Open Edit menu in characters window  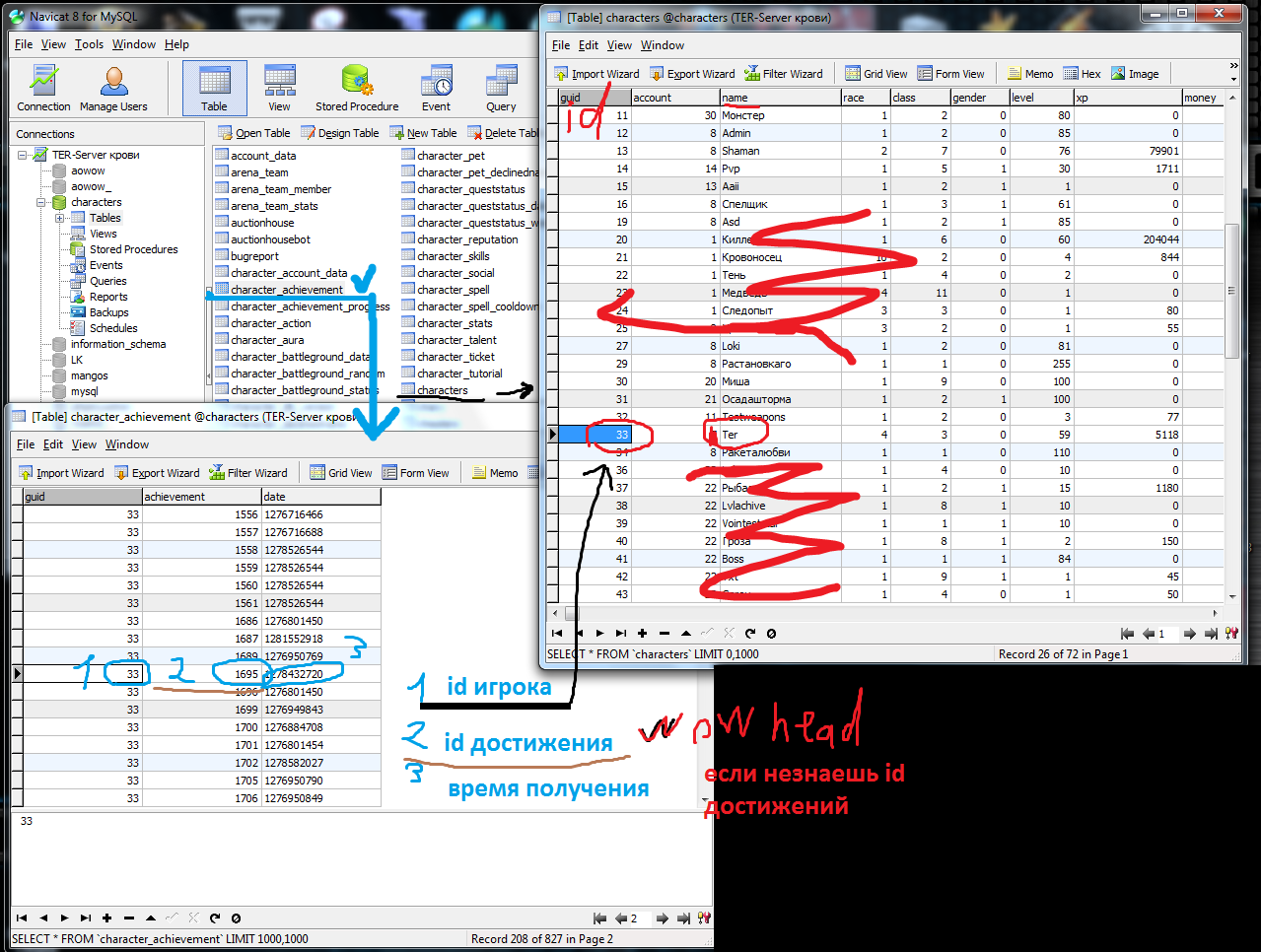[x=589, y=45]
